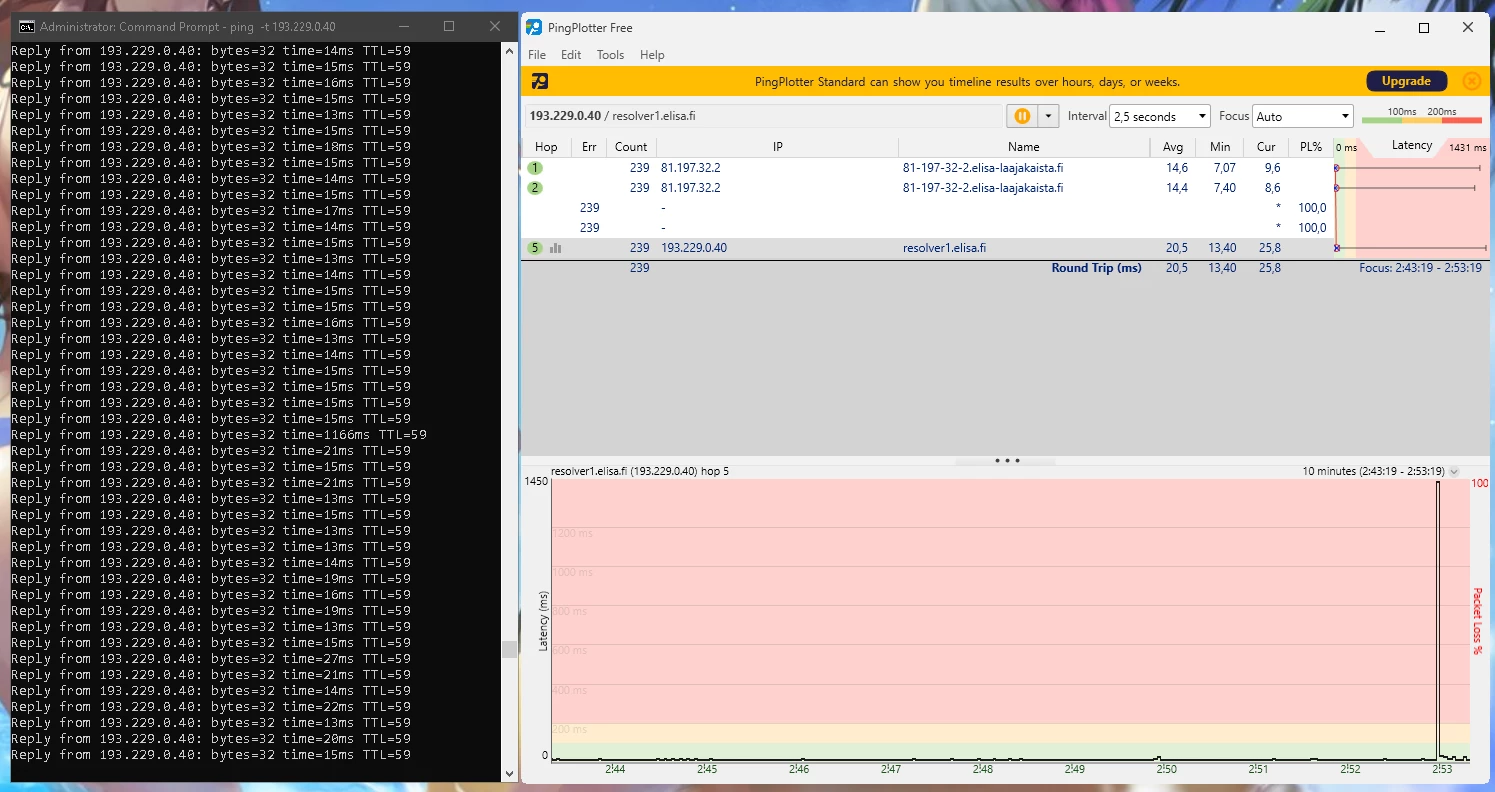Click hop 1 average value 14,6
Viewport: 1495px width, 792px height.
[x=1177, y=168]
